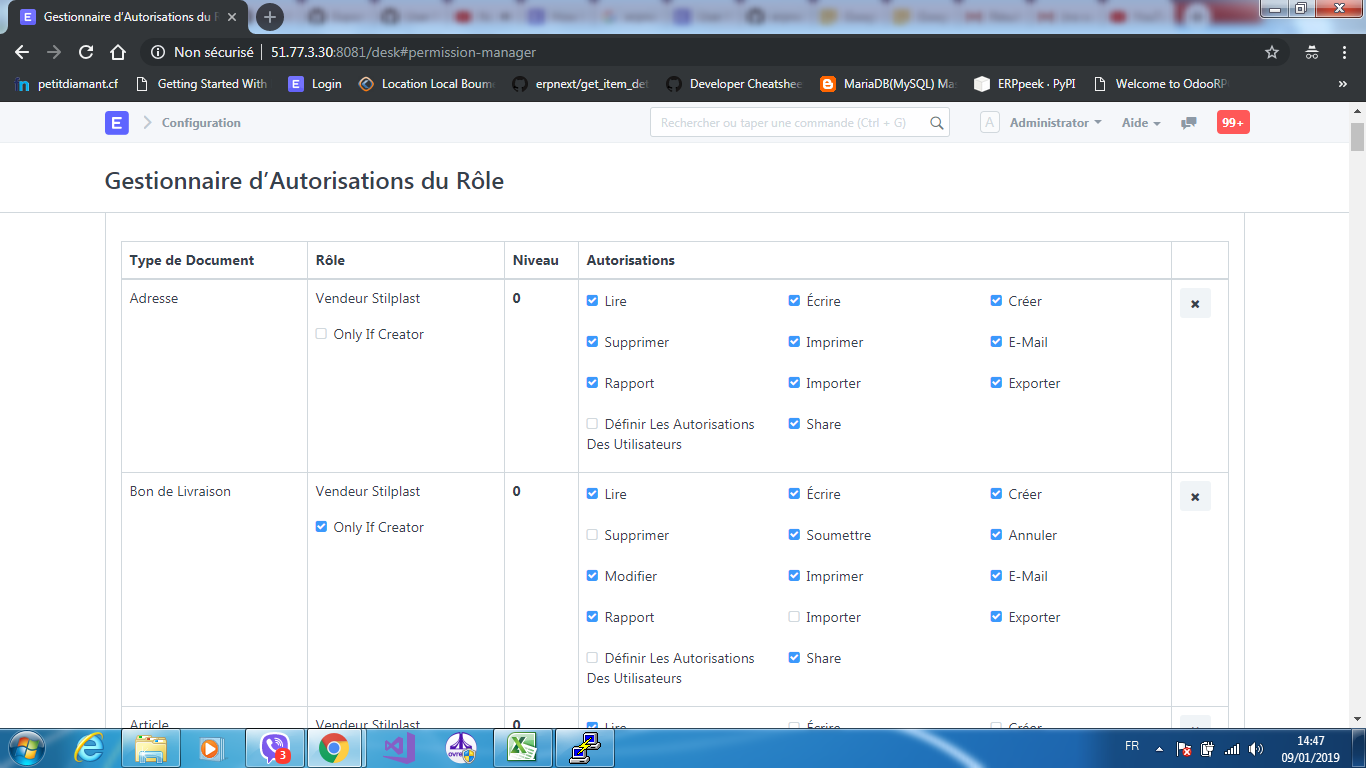This screenshot has width=1366, height=768.
Task: Go to the Configuration breadcrumb
Action: (201, 123)
